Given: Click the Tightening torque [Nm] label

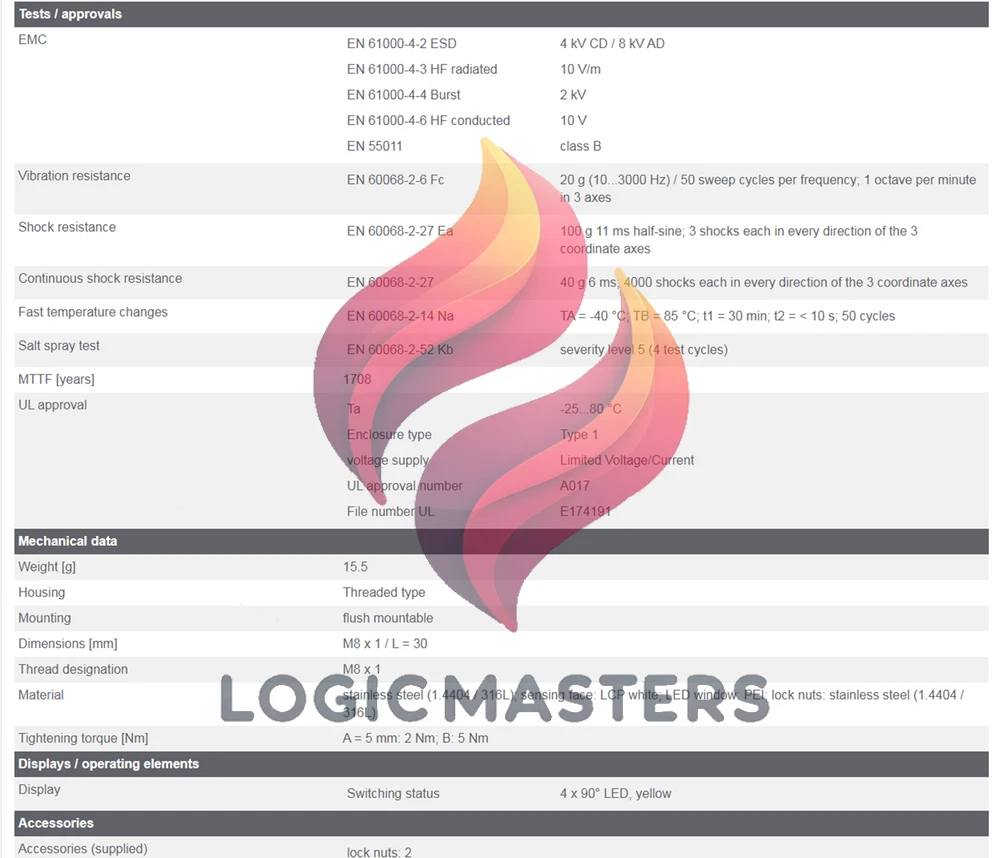Looking at the screenshot, I should coord(83,738).
